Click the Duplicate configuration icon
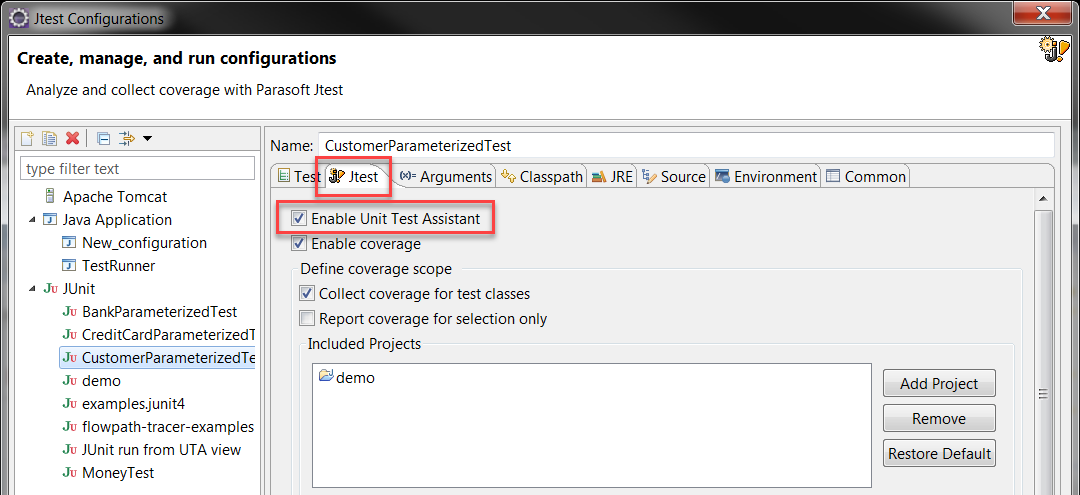This screenshot has width=1080, height=495. (49, 138)
